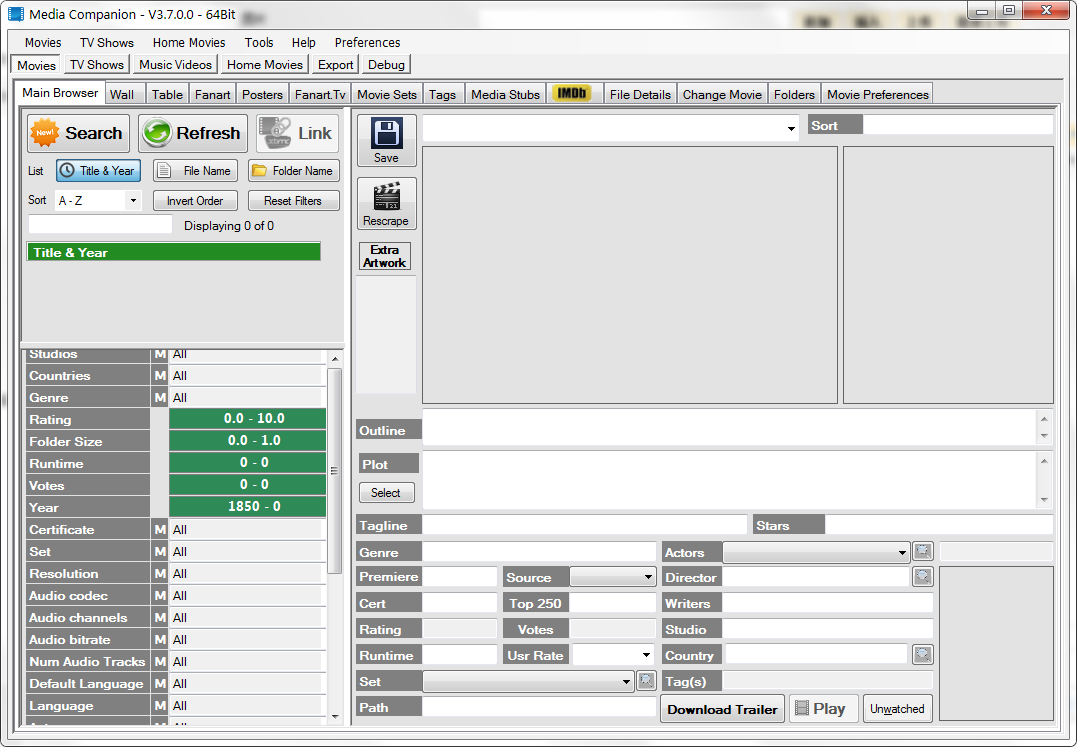Toggle the Title & Year list mode
Viewport: 1077px width, 747px height.
click(x=98, y=171)
